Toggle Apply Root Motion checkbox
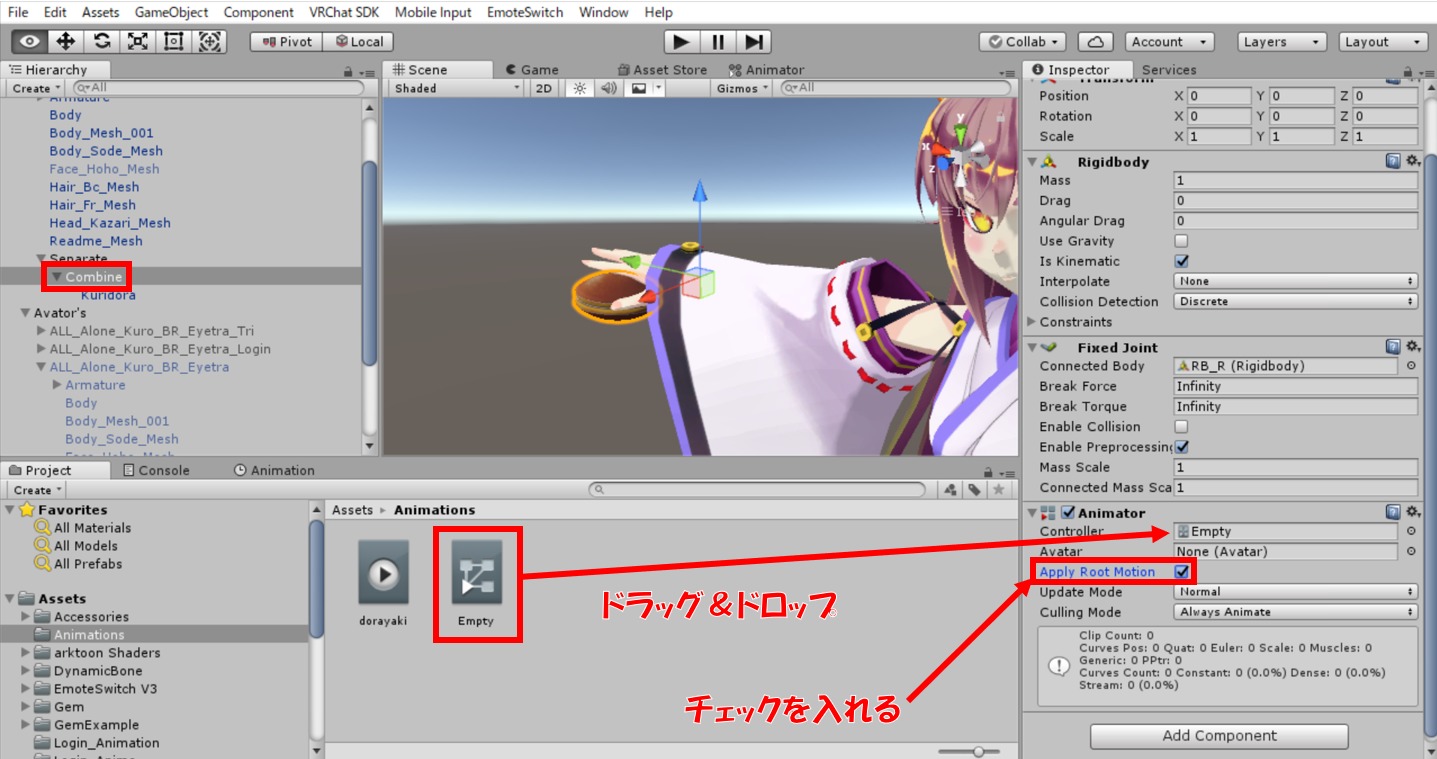 click(x=1182, y=572)
